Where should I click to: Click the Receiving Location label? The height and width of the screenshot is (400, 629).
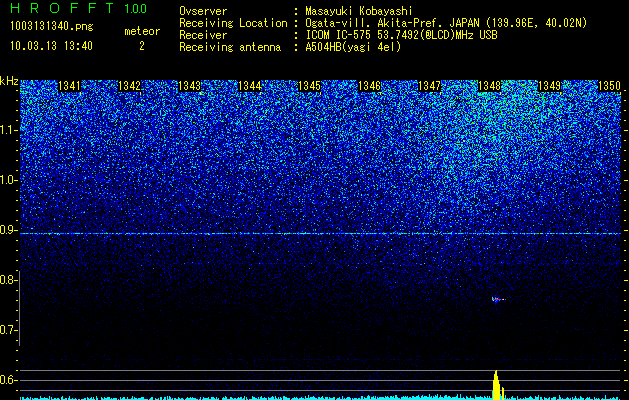(x=233, y=23)
